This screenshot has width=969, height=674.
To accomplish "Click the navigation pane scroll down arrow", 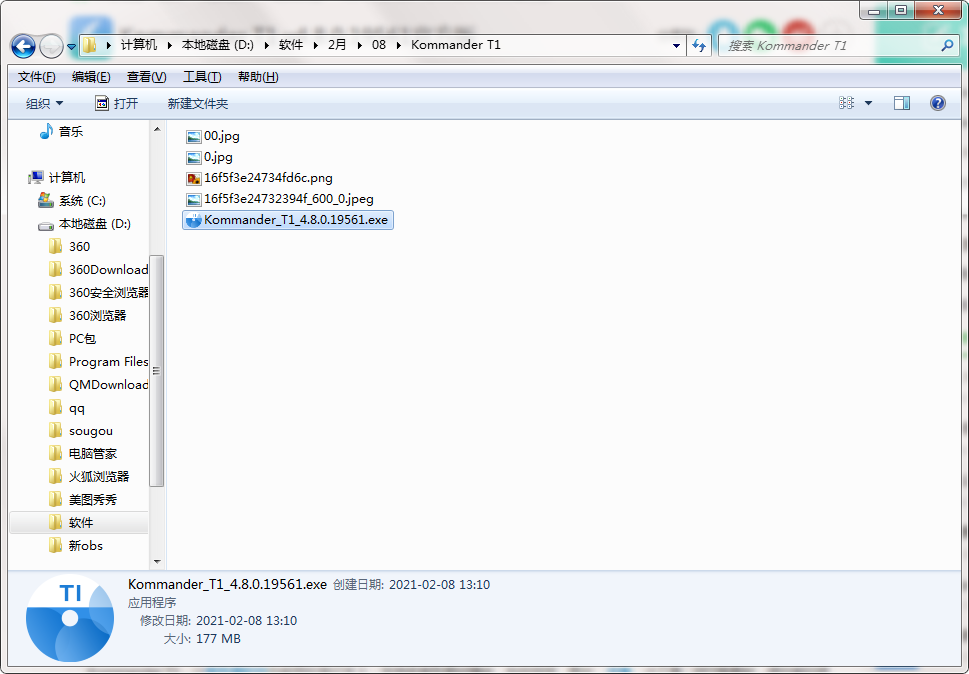I will 157,562.
